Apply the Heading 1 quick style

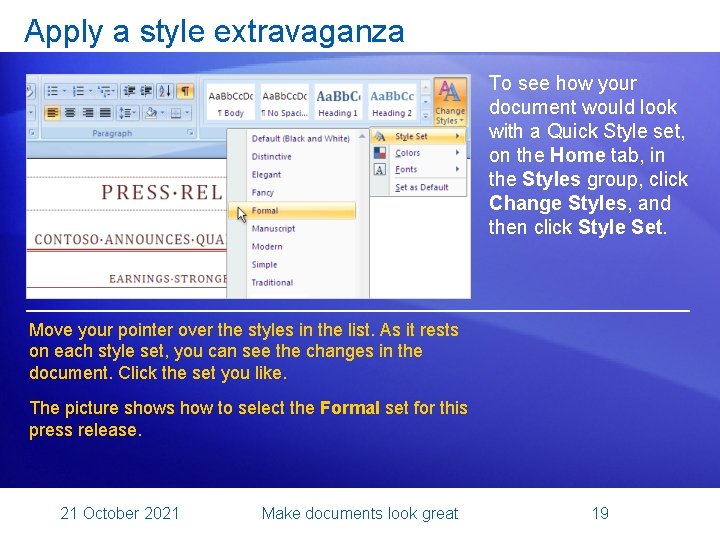pyautogui.click(x=338, y=102)
